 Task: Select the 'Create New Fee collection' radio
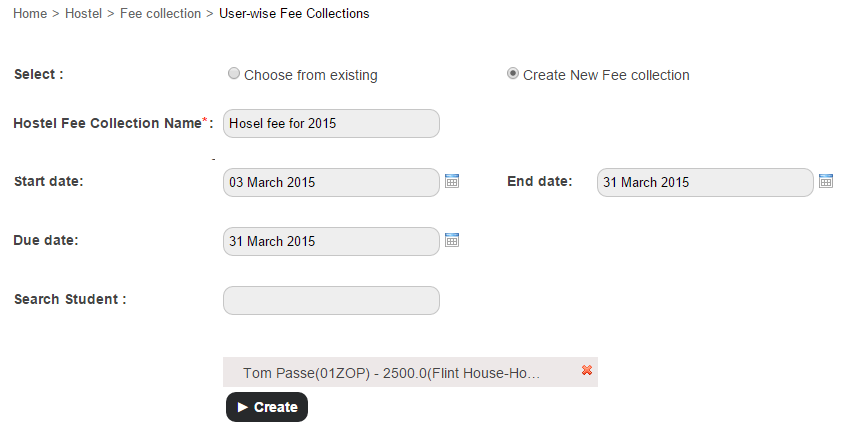513,74
